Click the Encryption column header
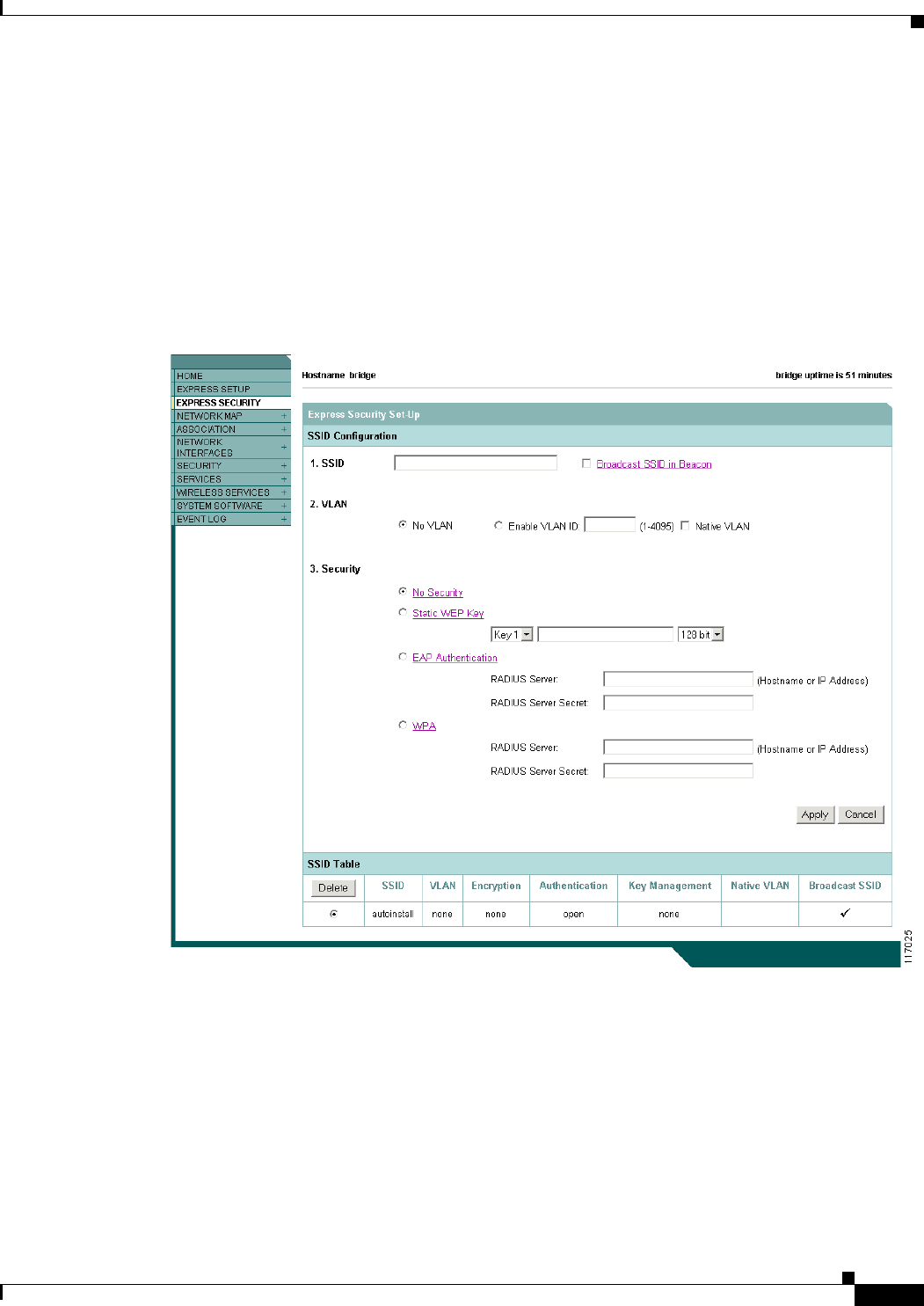This screenshot has height=1306, width=924. click(x=496, y=886)
